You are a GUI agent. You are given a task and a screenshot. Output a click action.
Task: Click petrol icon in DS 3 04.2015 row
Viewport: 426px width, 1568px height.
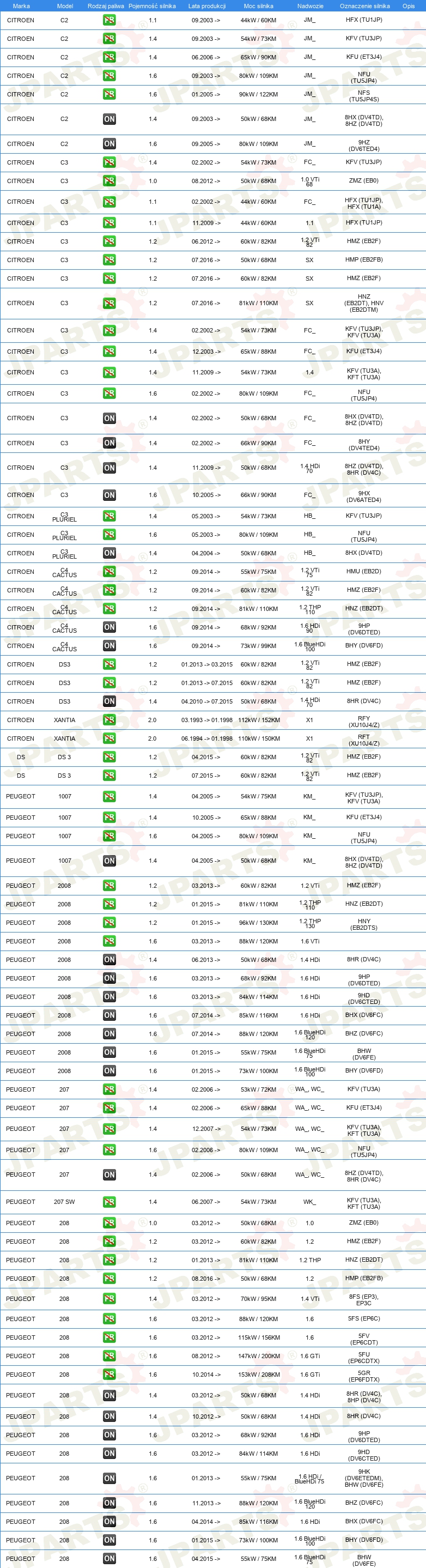pos(109,757)
